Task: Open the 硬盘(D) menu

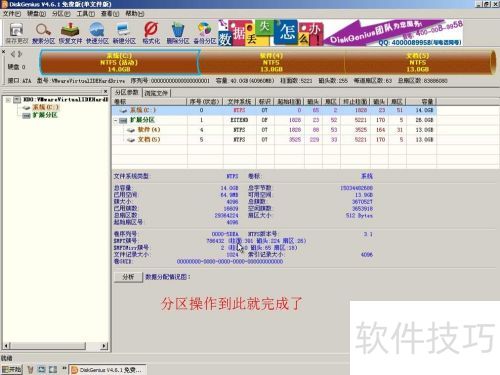Action: coord(36,14)
